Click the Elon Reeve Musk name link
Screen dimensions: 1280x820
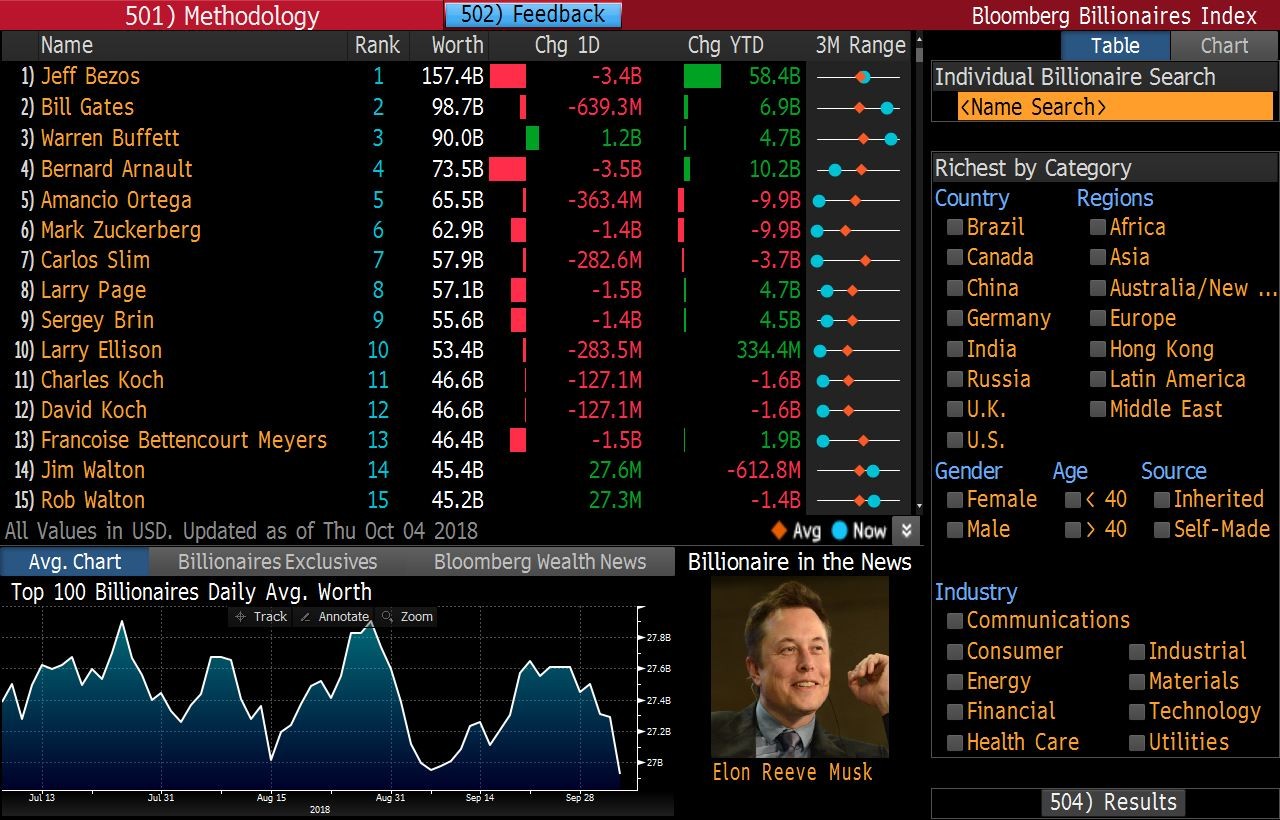792,773
